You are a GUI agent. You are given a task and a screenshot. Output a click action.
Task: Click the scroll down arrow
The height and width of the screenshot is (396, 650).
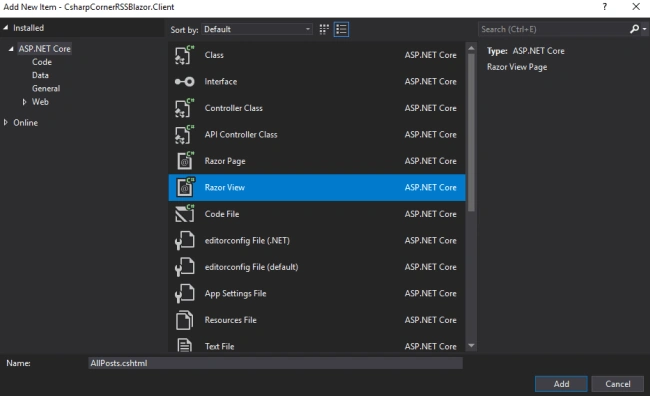[471, 345]
